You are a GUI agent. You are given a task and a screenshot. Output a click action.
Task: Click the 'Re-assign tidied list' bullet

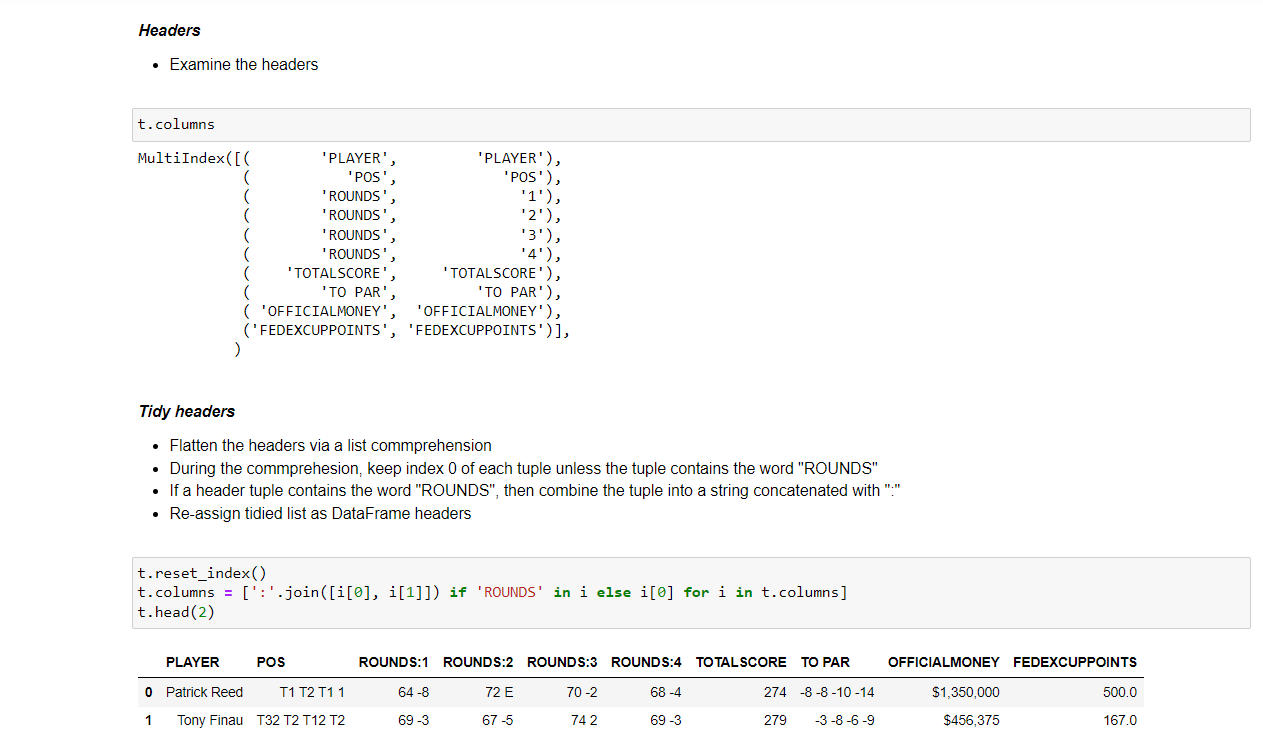320,514
